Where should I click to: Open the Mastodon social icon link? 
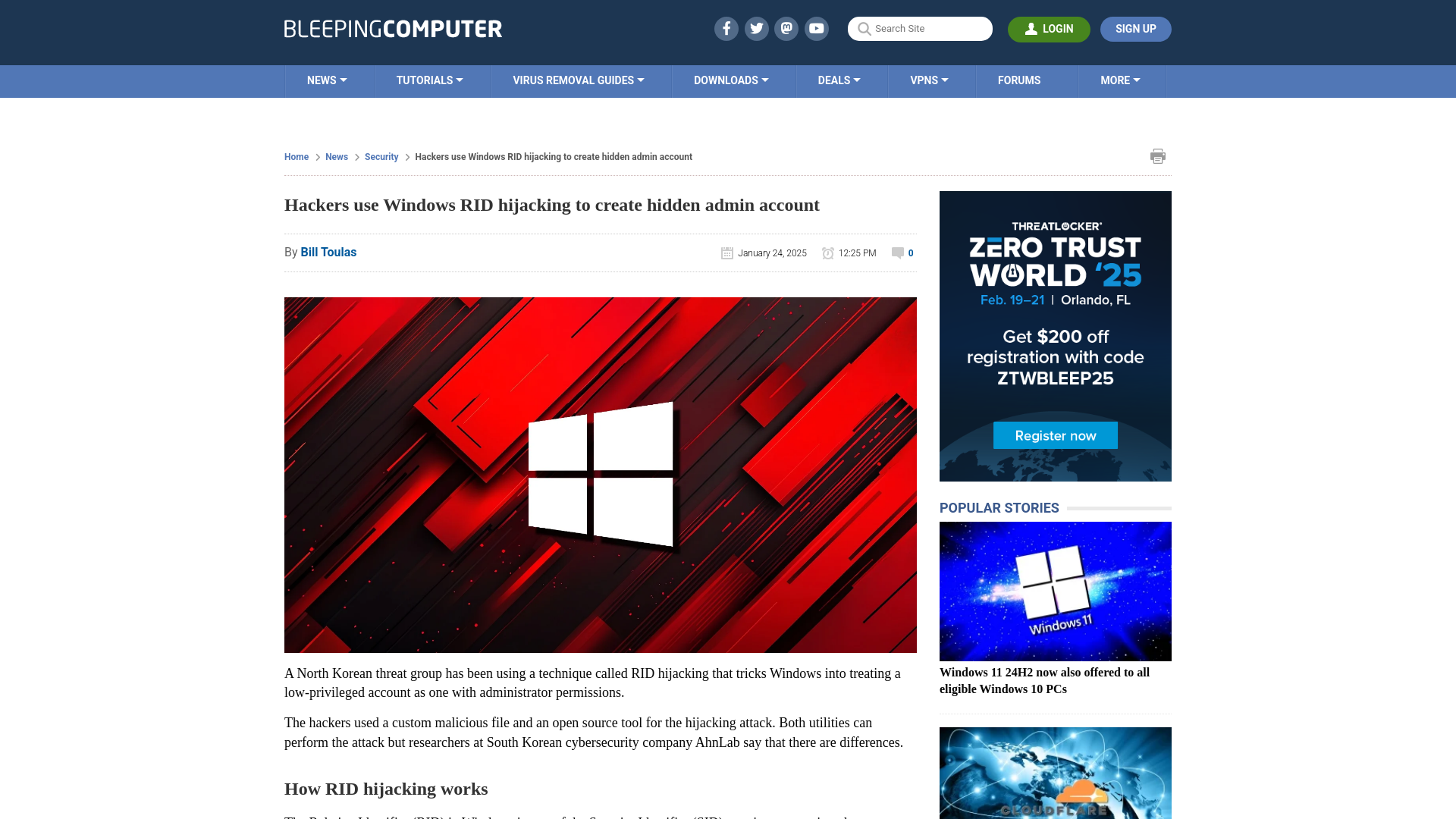[x=786, y=28]
